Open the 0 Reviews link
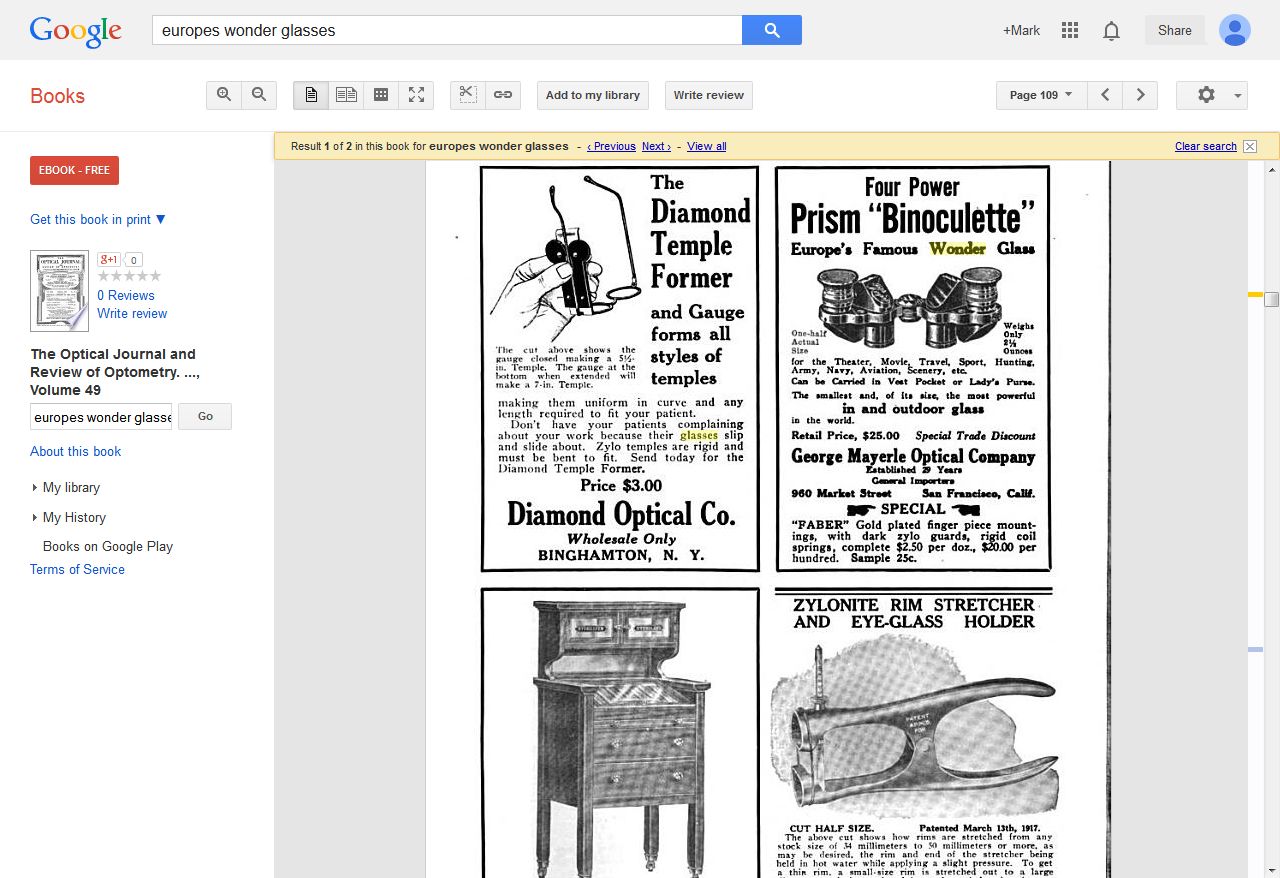 (x=126, y=295)
